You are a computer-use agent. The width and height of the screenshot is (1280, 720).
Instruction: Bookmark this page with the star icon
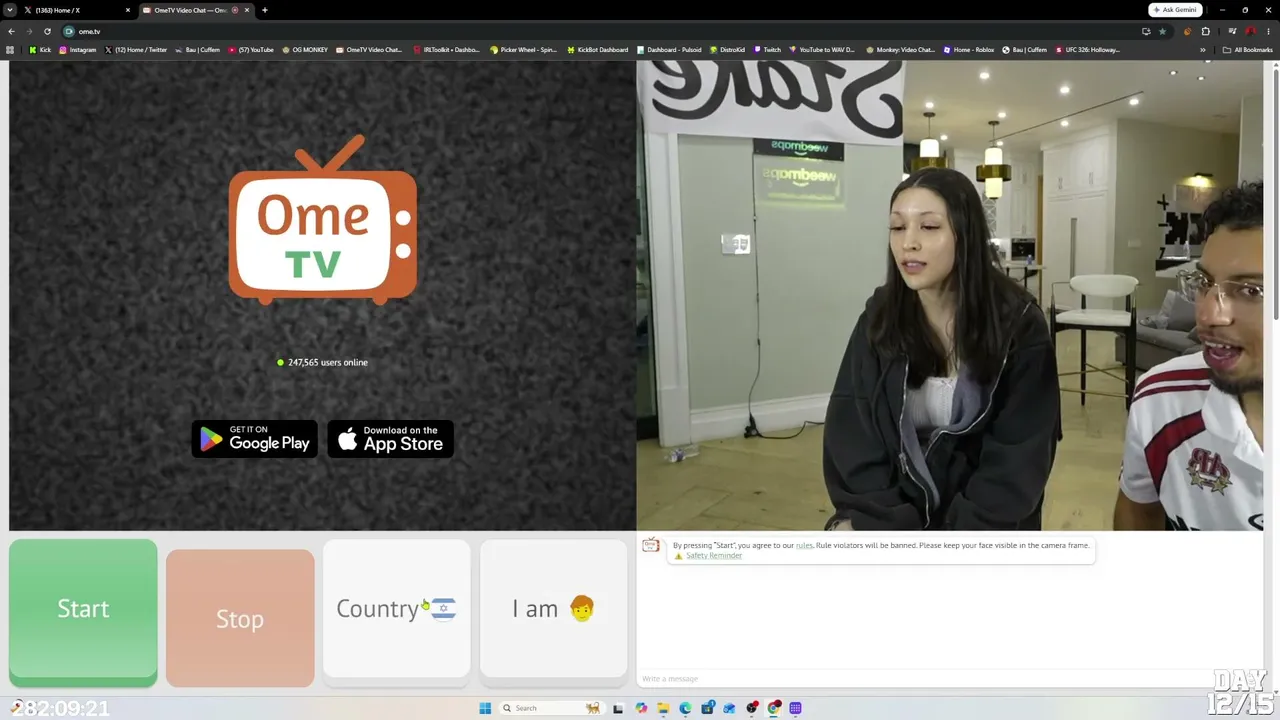pyautogui.click(x=1162, y=31)
